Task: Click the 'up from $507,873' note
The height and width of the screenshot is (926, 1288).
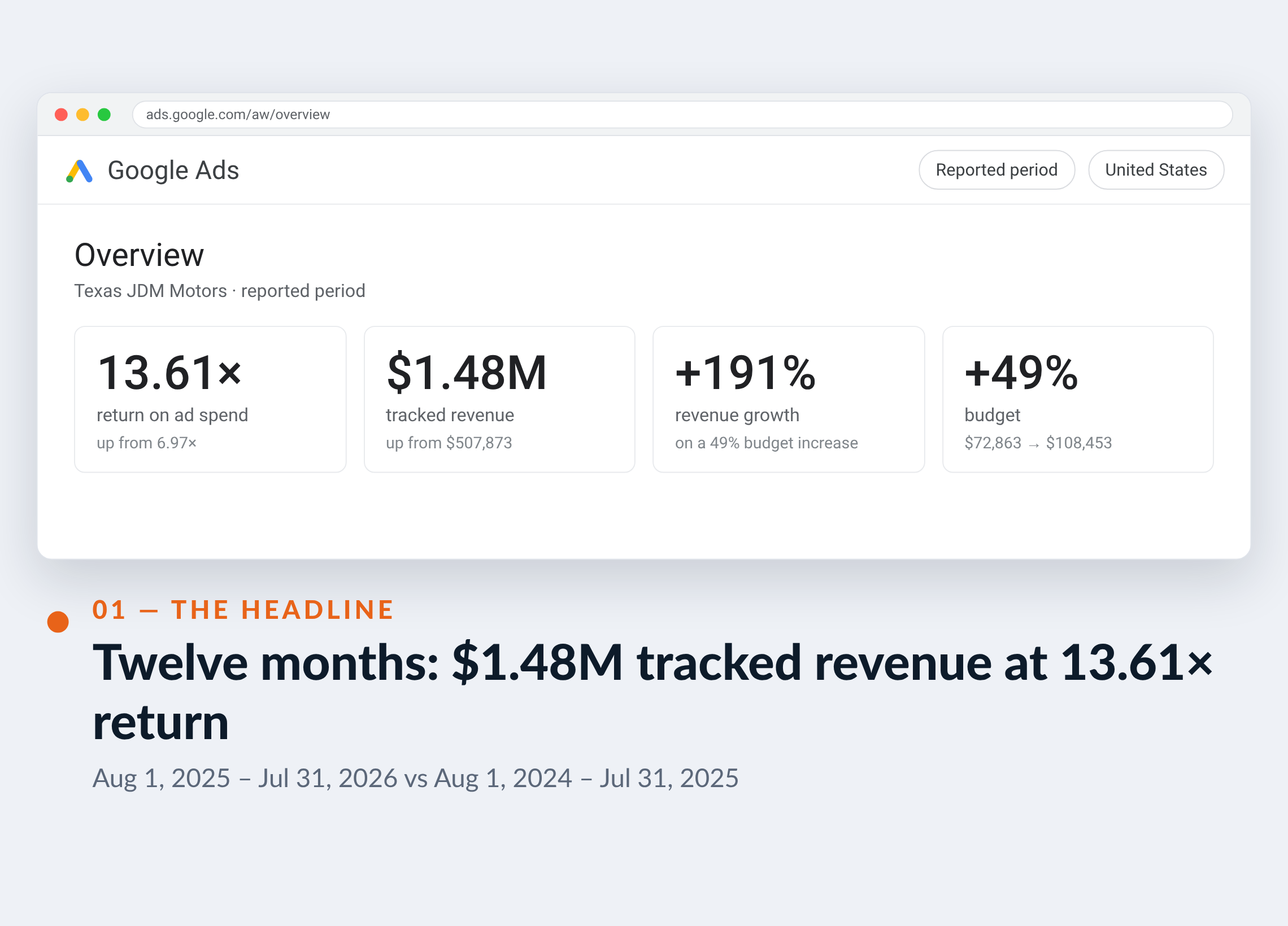Action: point(449,443)
